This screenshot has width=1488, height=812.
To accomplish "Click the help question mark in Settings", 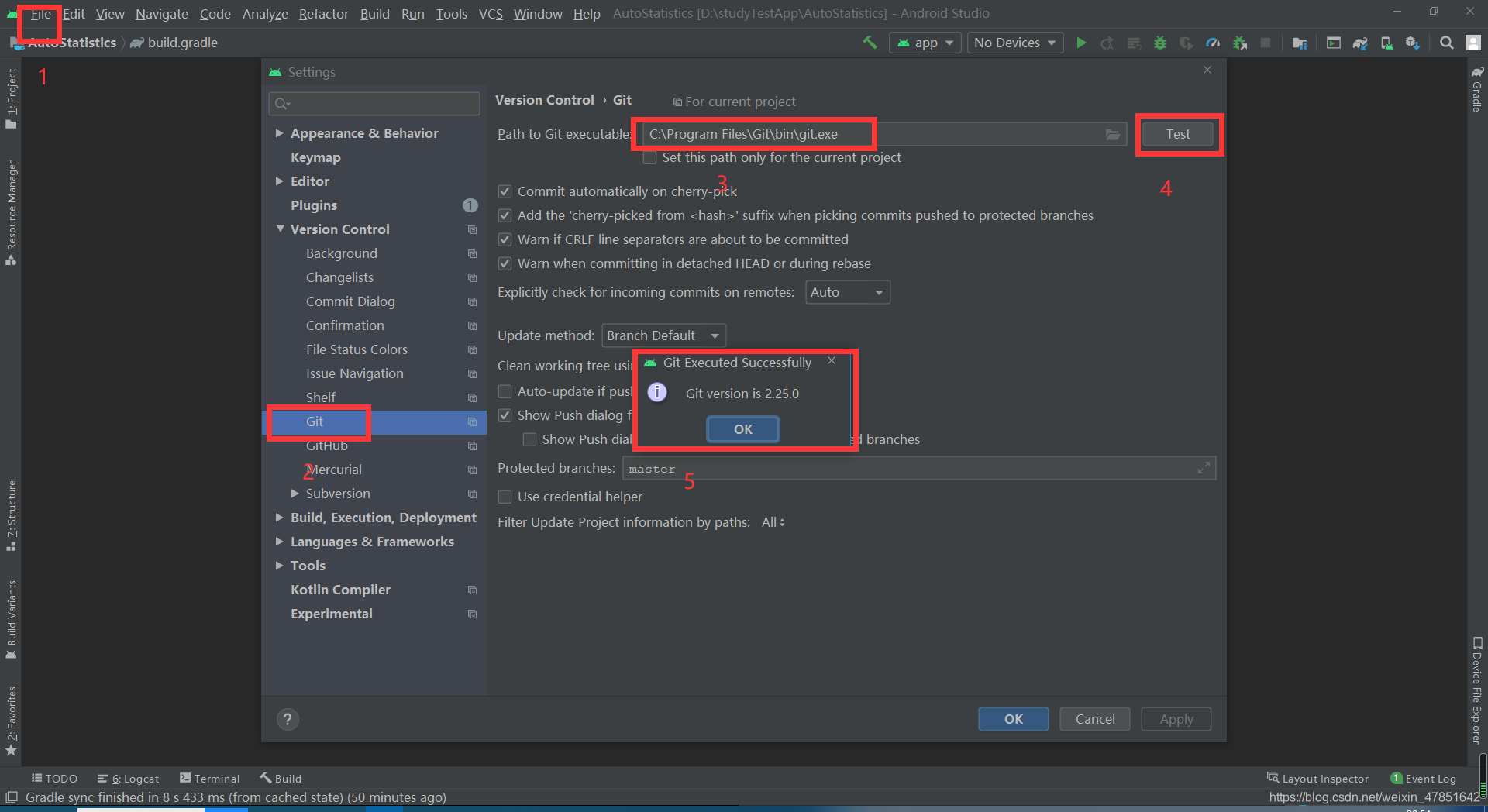I will 288,719.
